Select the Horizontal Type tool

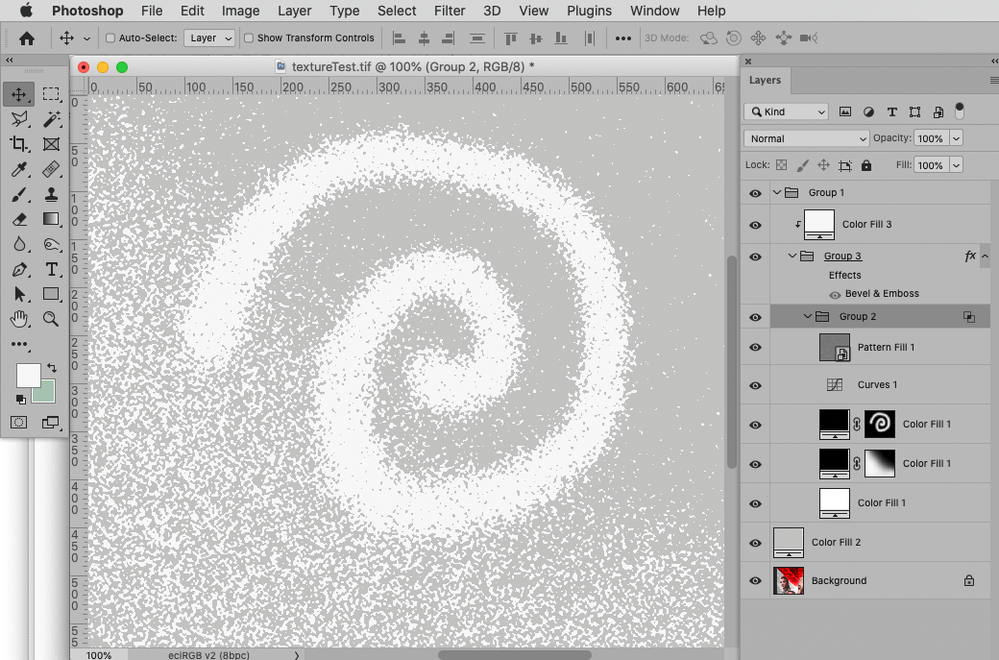pyautogui.click(x=51, y=269)
